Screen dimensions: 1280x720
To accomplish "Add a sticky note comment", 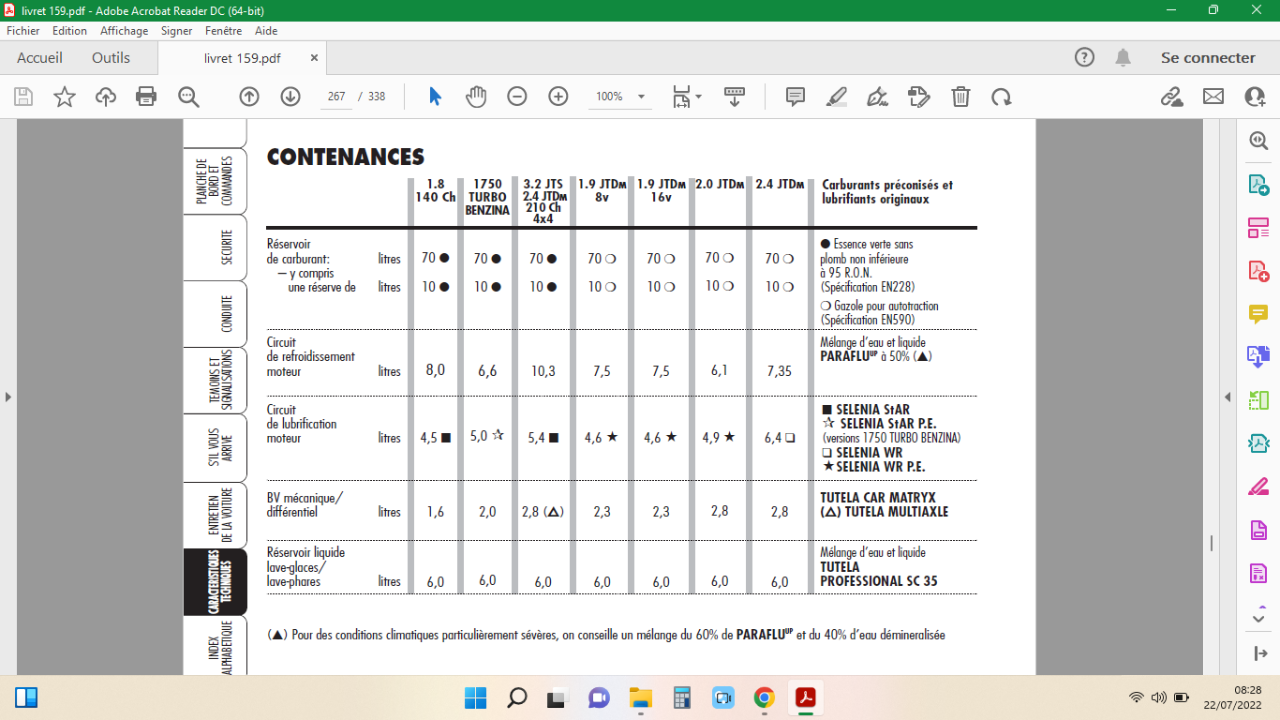I will (x=795, y=97).
